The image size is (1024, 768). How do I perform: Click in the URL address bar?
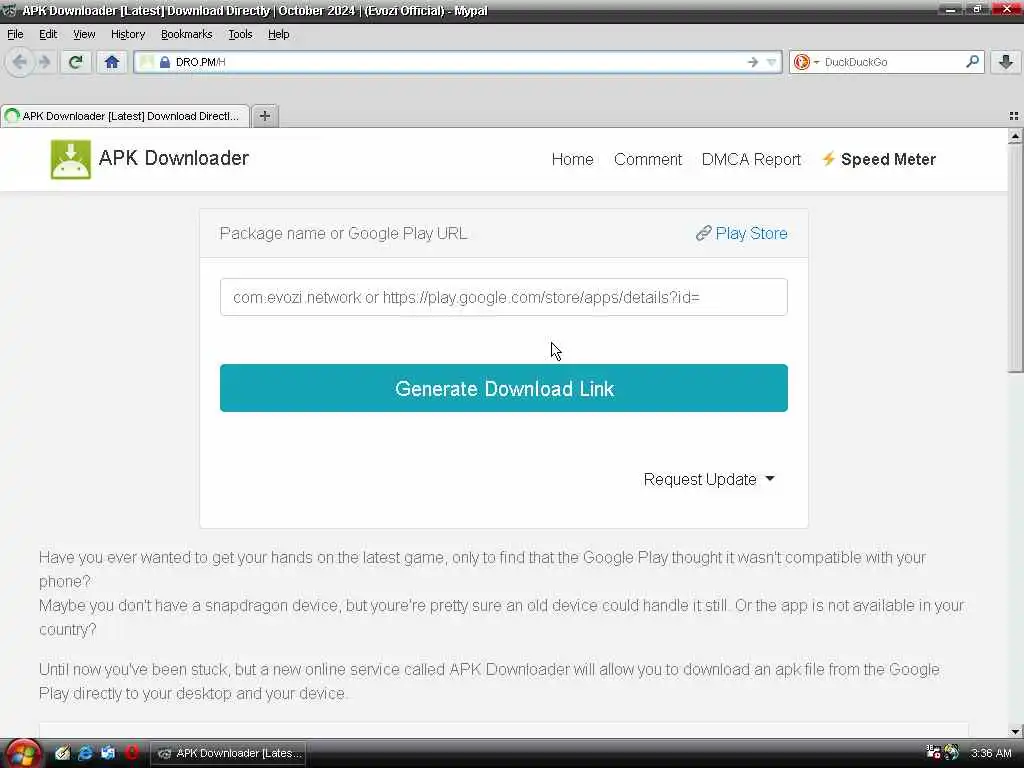(x=457, y=62)
